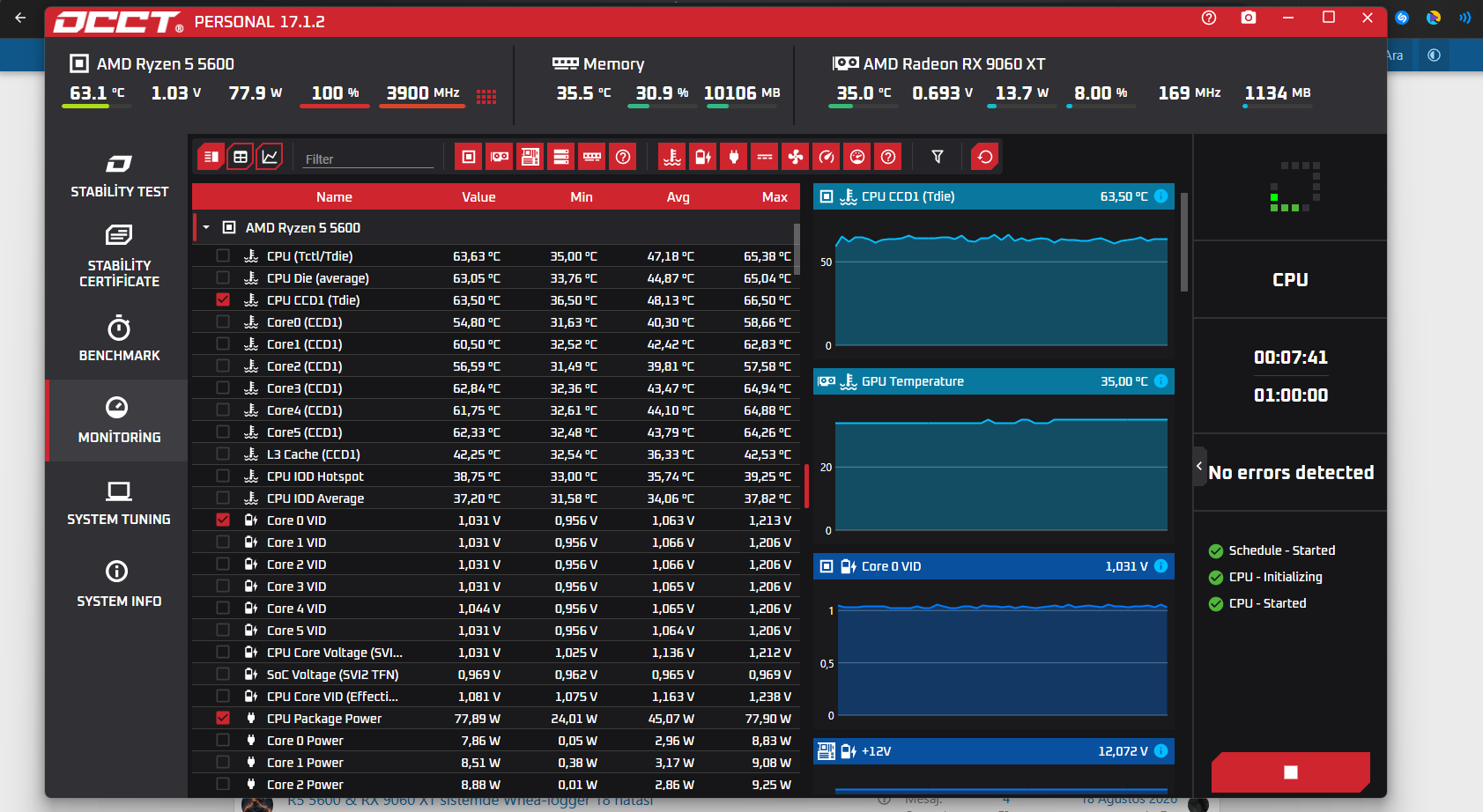The height and width of the screenshot is (812, 1483).
Task: Open the Stability Certificate section
Action: coord(119,256)
